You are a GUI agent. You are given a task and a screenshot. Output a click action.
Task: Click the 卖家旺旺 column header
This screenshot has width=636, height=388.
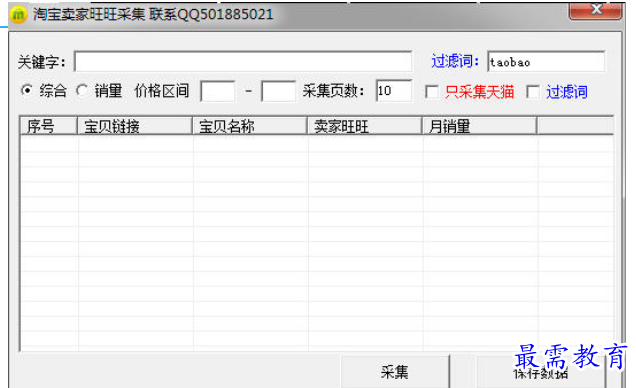365,126
